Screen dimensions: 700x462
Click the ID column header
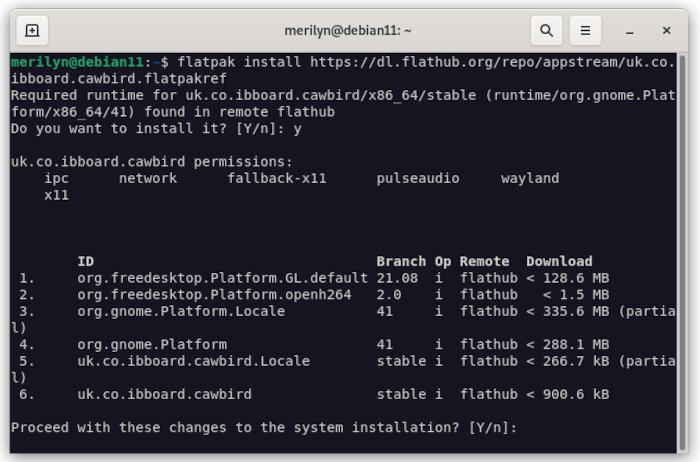pyautogui.click(x=86, y=261)
